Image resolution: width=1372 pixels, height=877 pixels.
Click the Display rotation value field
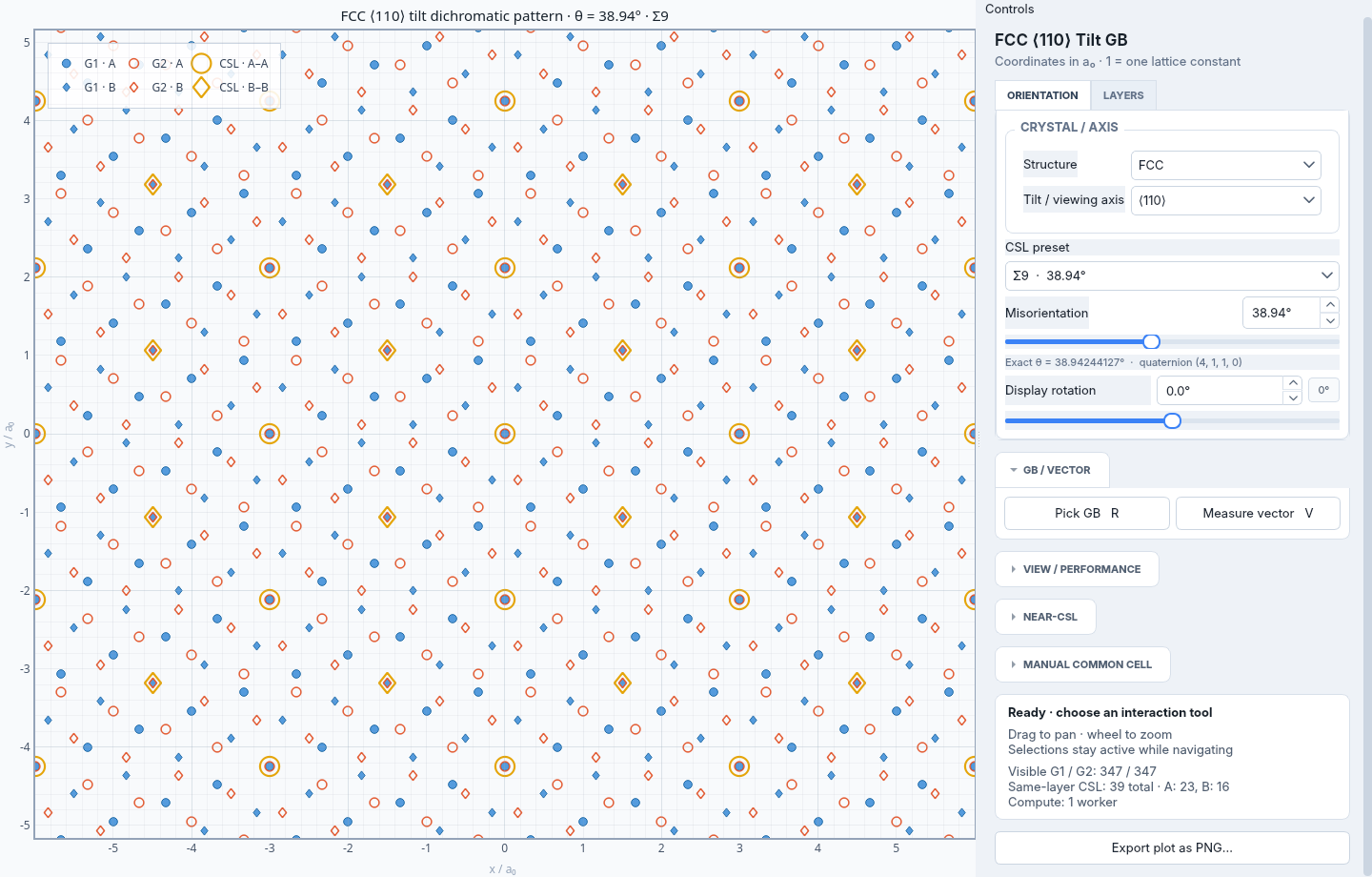click(x=1220, y=391)
